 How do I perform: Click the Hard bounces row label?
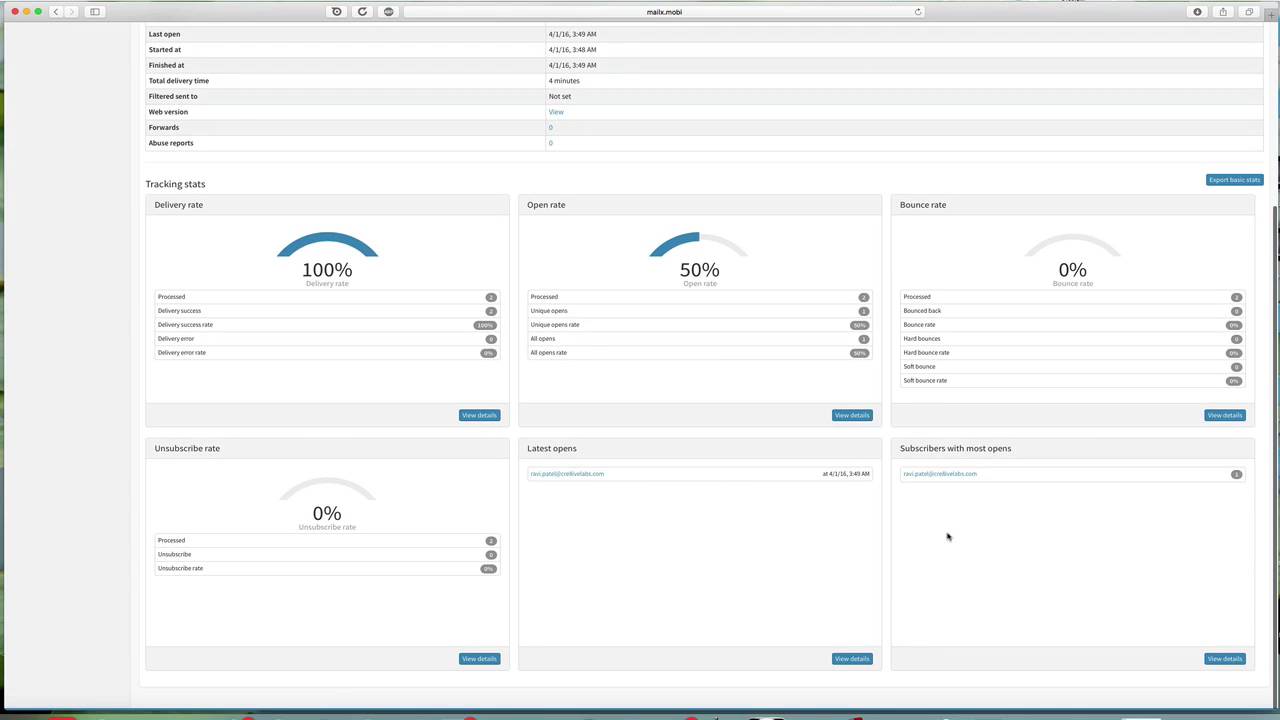[x=922, y=339]
